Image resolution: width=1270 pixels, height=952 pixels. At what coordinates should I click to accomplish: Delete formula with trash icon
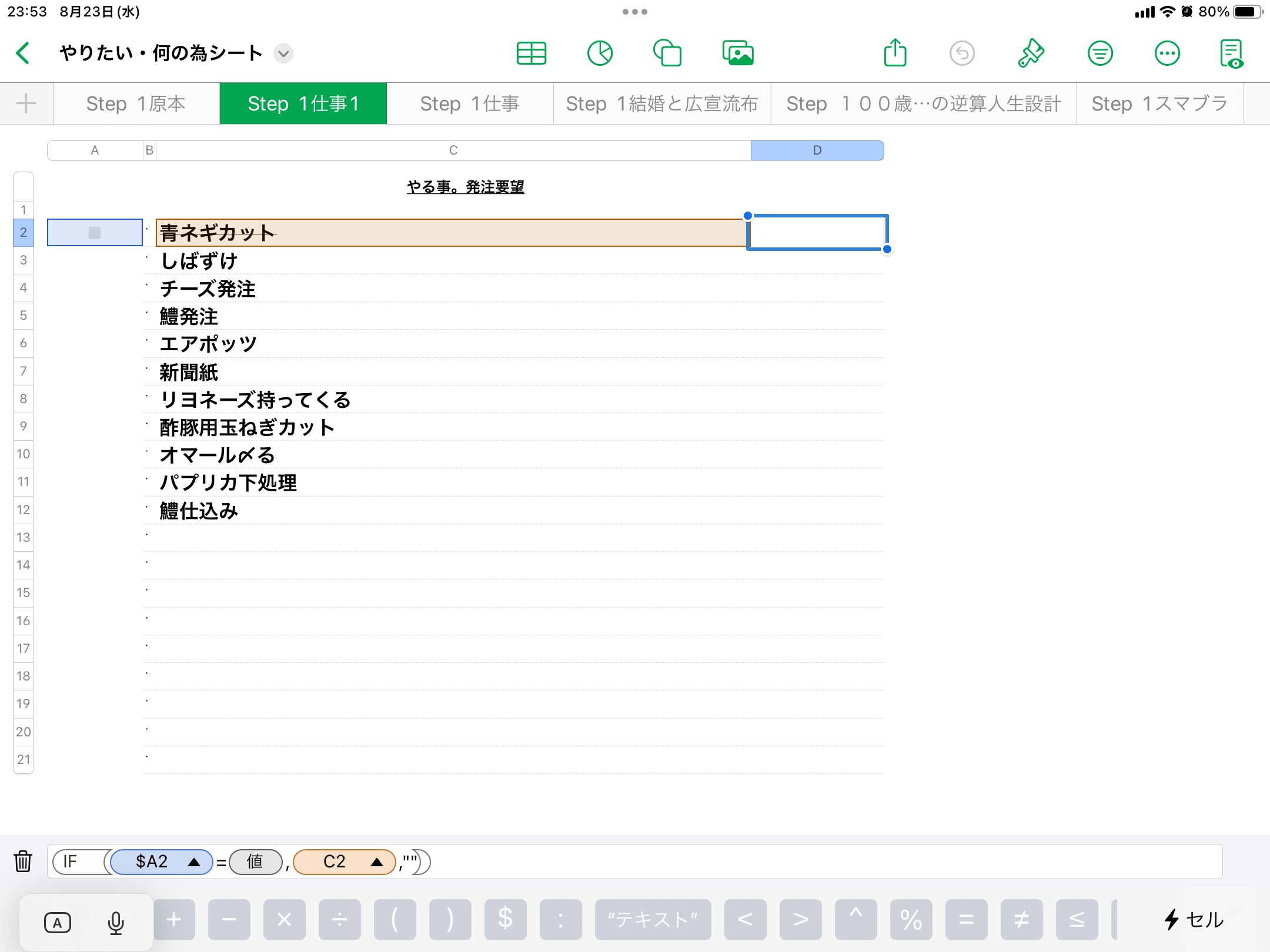coord(23,862)
